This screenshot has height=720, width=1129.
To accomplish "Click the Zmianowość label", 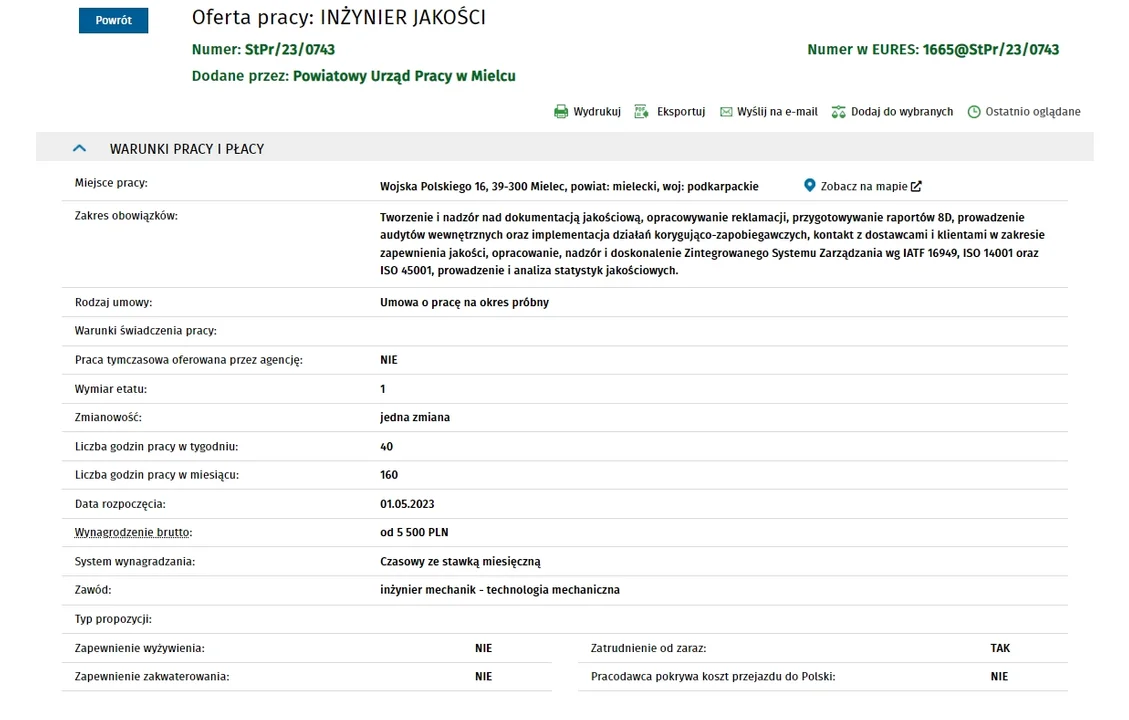I will pyautogui.click(x=108, y=417).
